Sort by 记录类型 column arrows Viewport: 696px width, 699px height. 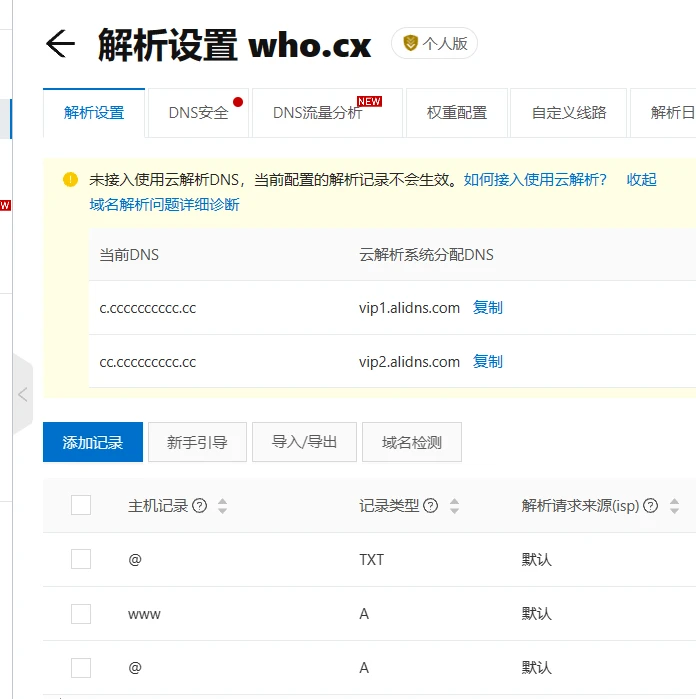coord(454,506)
